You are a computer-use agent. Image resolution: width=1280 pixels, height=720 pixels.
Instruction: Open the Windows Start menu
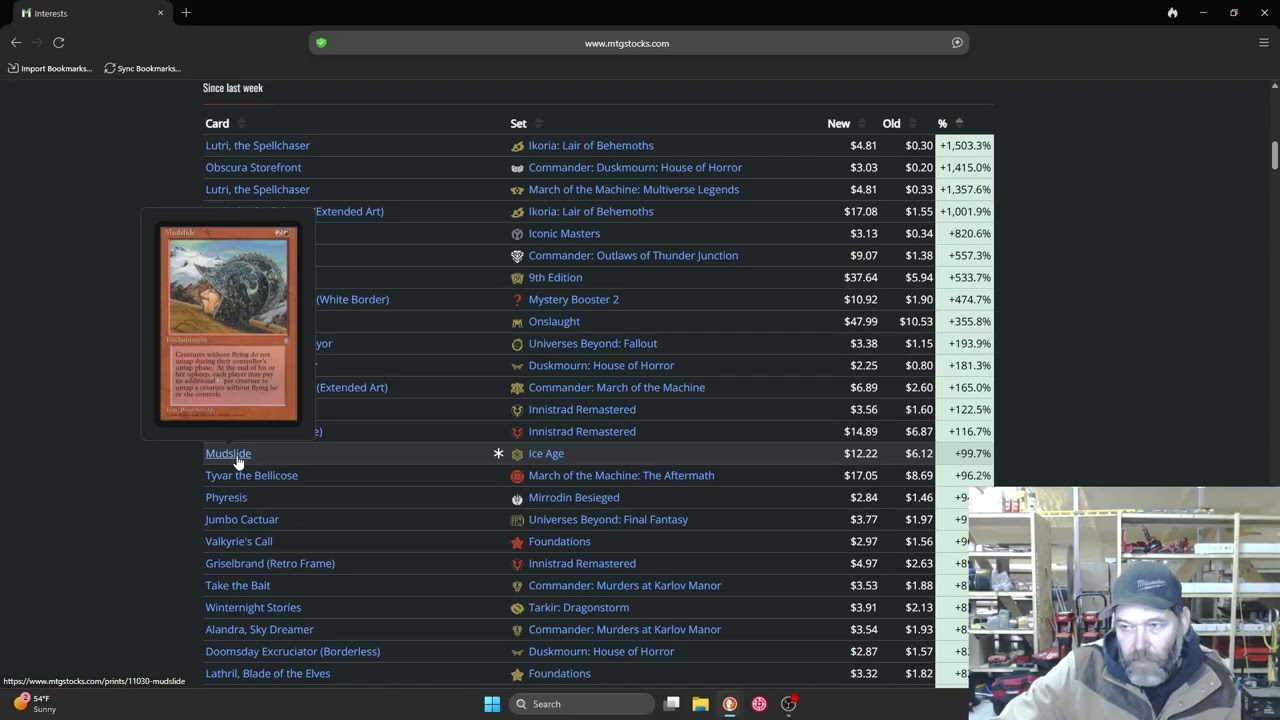[x=492, y=704]
